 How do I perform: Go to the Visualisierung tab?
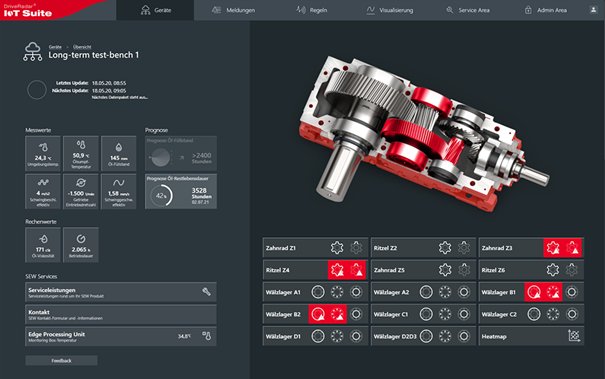pyautogui.click(x=390, y=10)
